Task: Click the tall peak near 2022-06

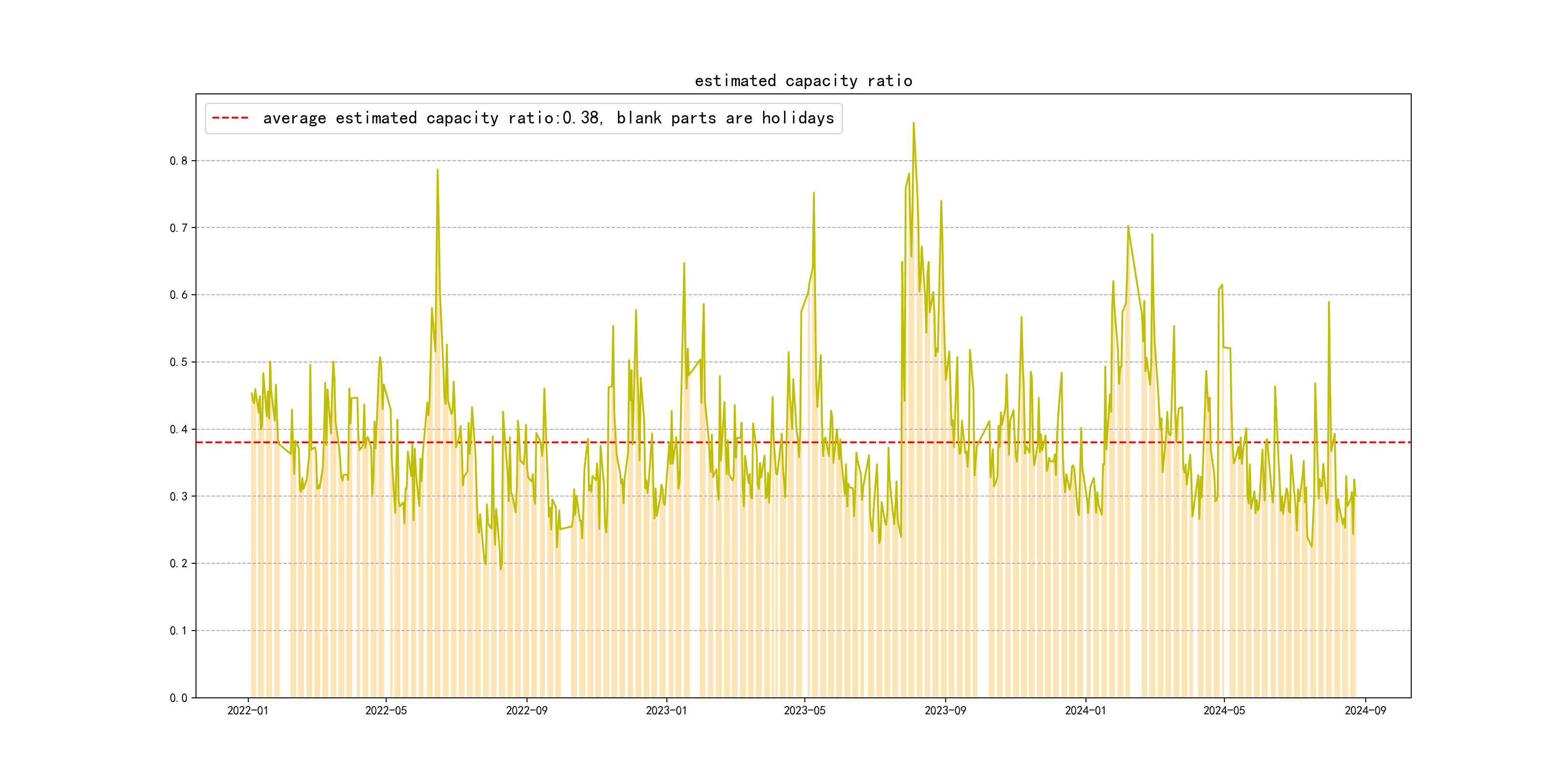Action: [x=437, y=170]
